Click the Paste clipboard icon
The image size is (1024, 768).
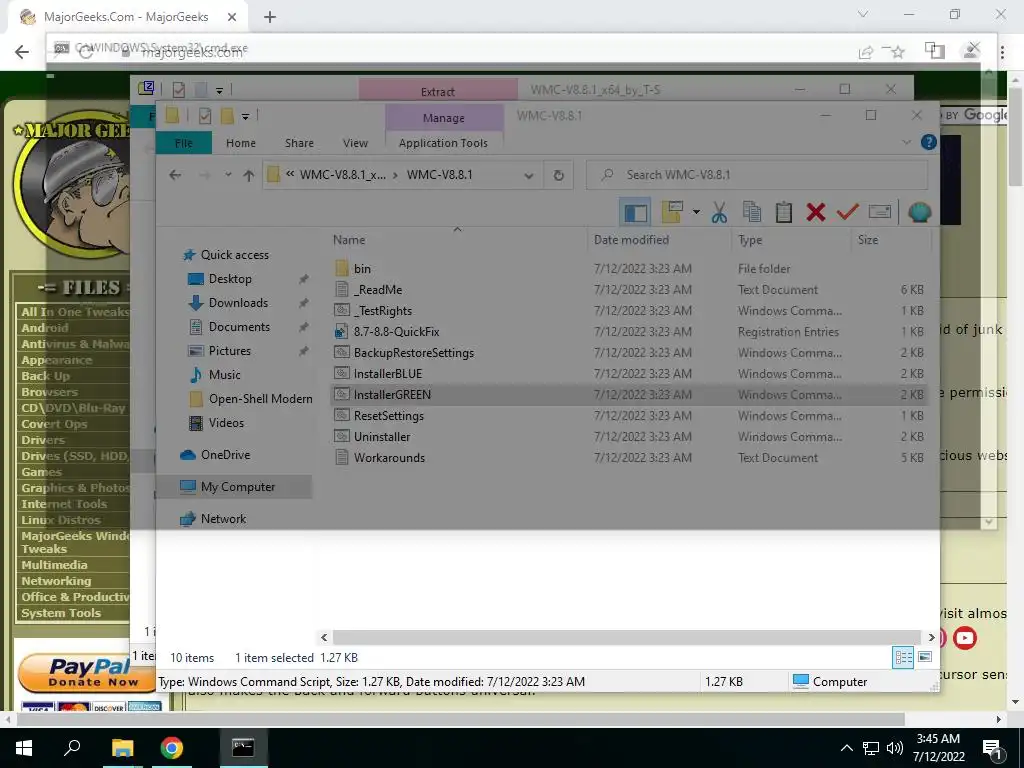pos(784,212)
